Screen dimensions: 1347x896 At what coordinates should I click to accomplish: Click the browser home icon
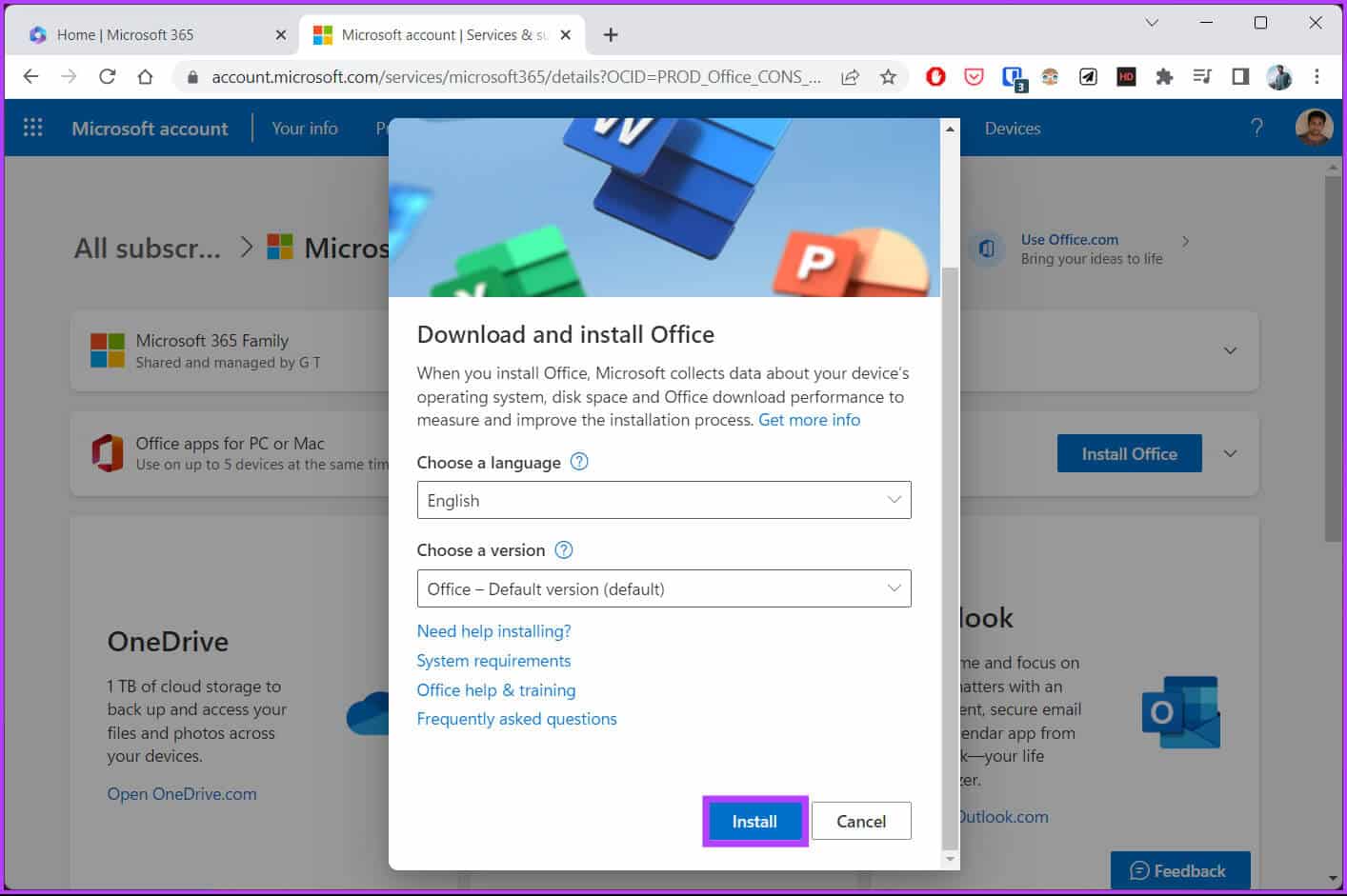click(145, 76)
